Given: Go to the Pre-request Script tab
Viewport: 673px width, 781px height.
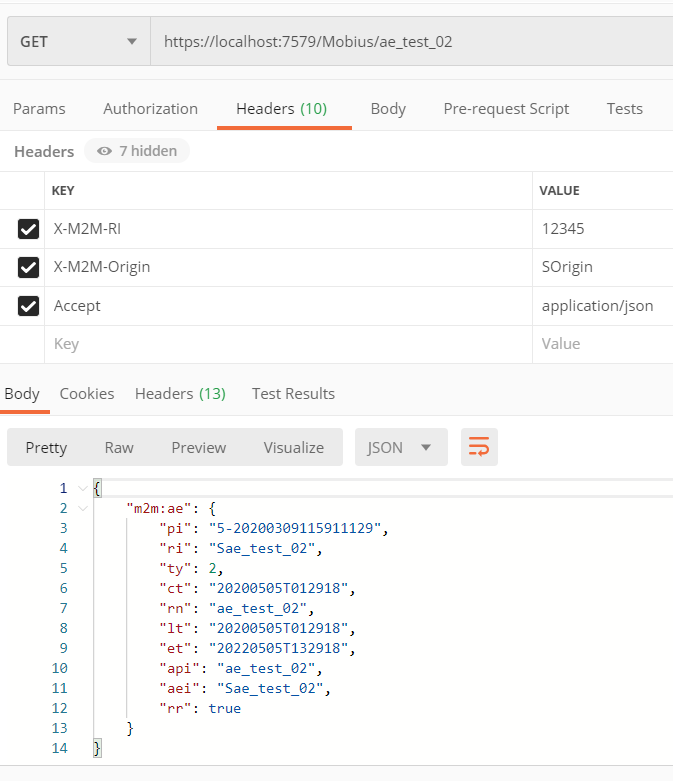Looking at the screenshot, I should (x=506, y=109).
